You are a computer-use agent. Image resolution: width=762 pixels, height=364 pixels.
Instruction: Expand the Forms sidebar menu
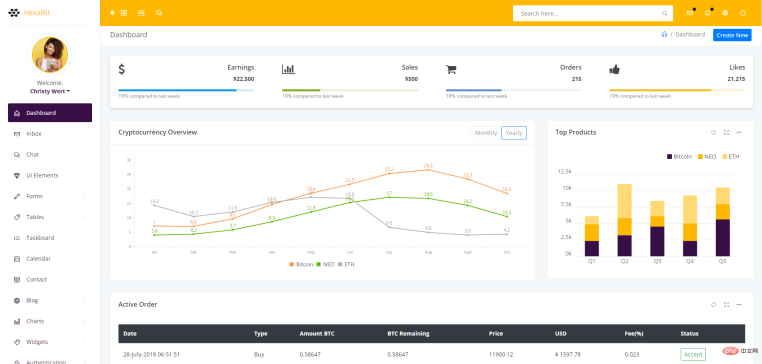tap(50, 196)
